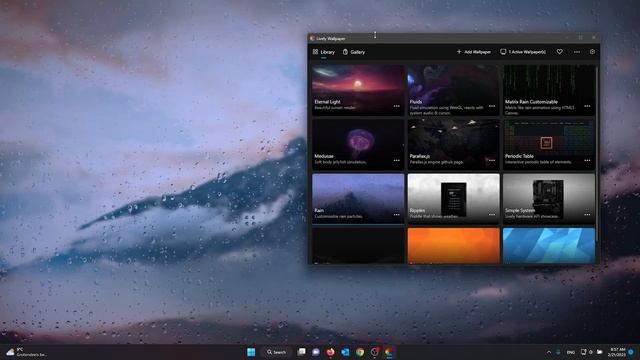
Task: Open Lively settings gear icon
Action: (592, 52)
